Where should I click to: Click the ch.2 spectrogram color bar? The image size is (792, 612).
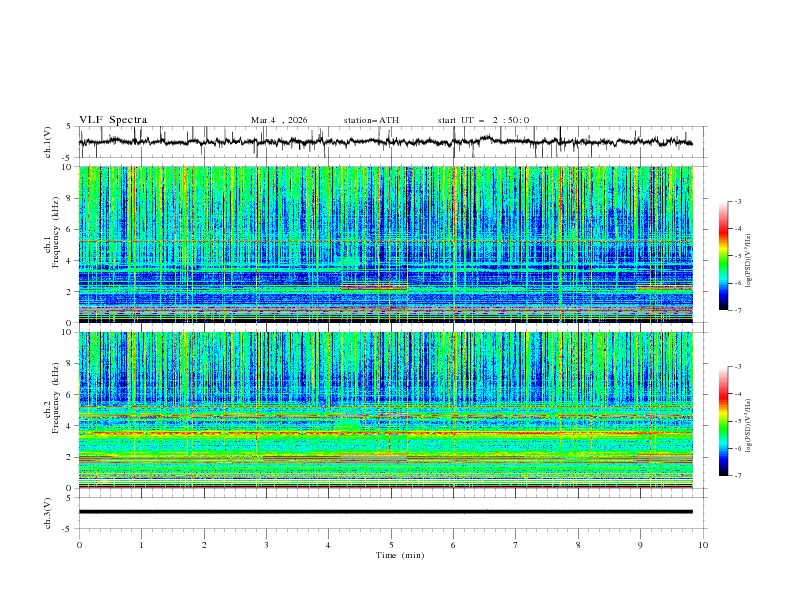723,421
